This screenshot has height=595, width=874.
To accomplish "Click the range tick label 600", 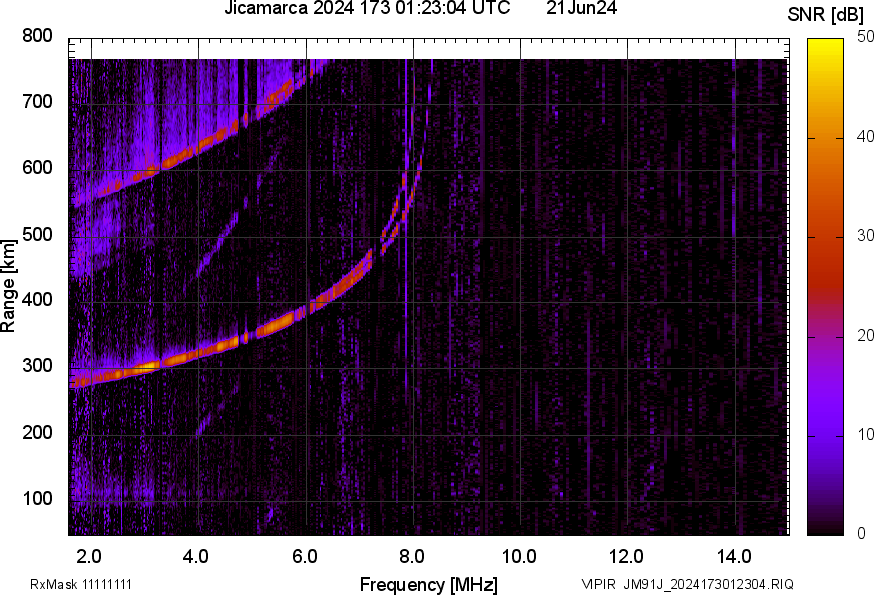I will (37, 167).
